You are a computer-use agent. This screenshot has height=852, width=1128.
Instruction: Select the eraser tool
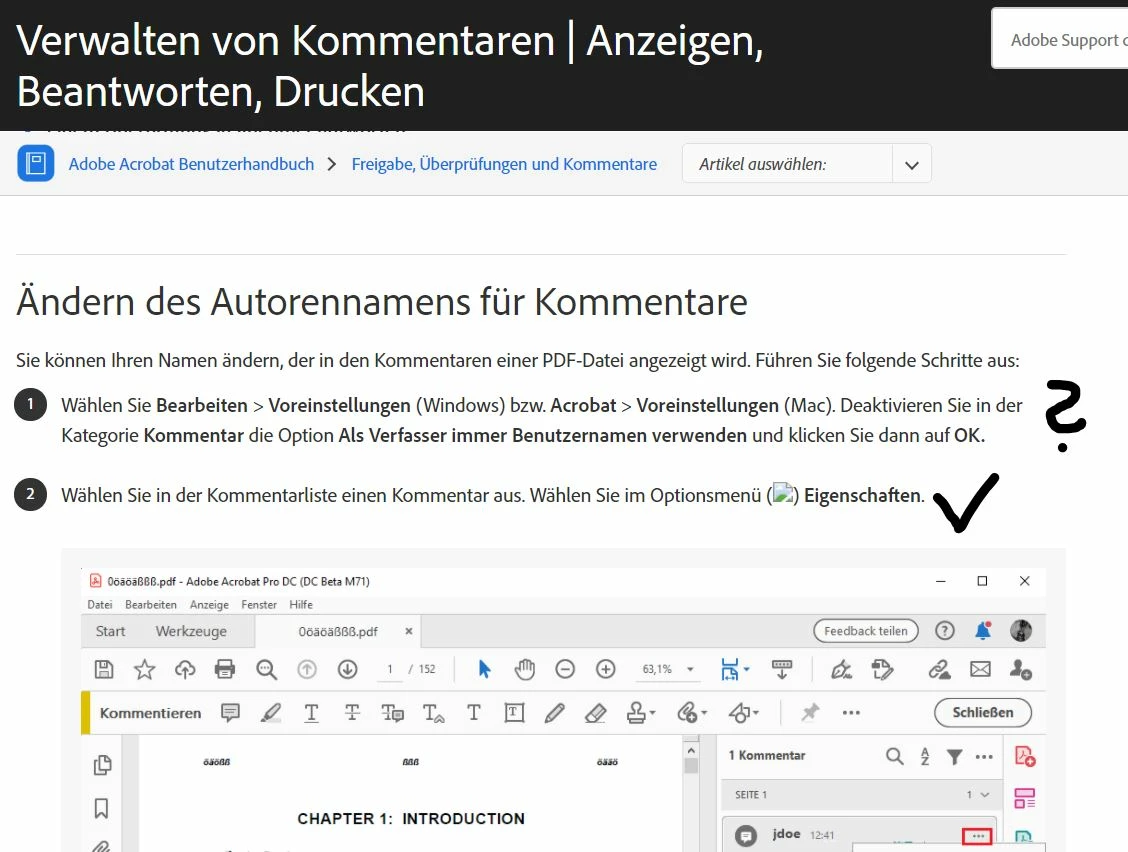pyautogui.click(x=595, y=712)
